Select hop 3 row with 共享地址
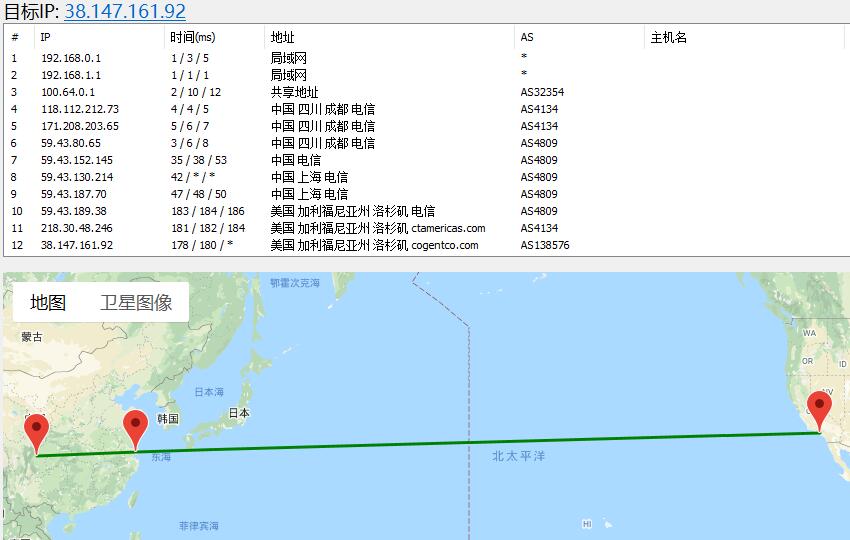Image resolution: width=850 pixels, height=540 pixels. [x=294, y=92]
